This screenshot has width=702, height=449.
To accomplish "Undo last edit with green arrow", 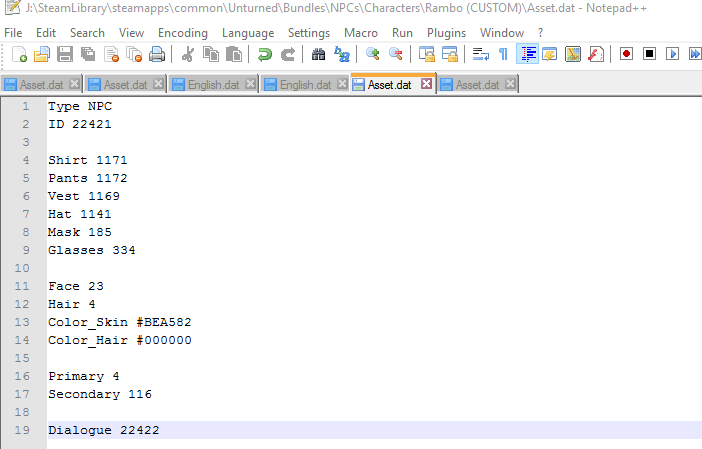I will 265,54.
